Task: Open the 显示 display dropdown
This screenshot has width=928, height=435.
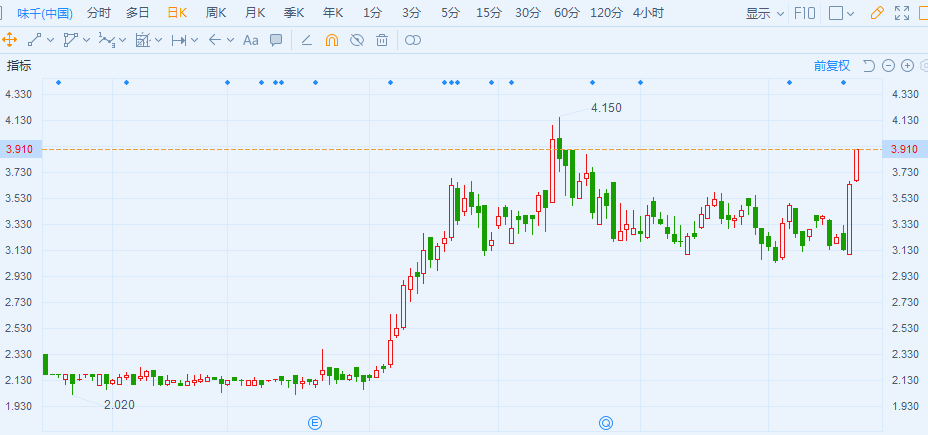Action: point(765,13)
